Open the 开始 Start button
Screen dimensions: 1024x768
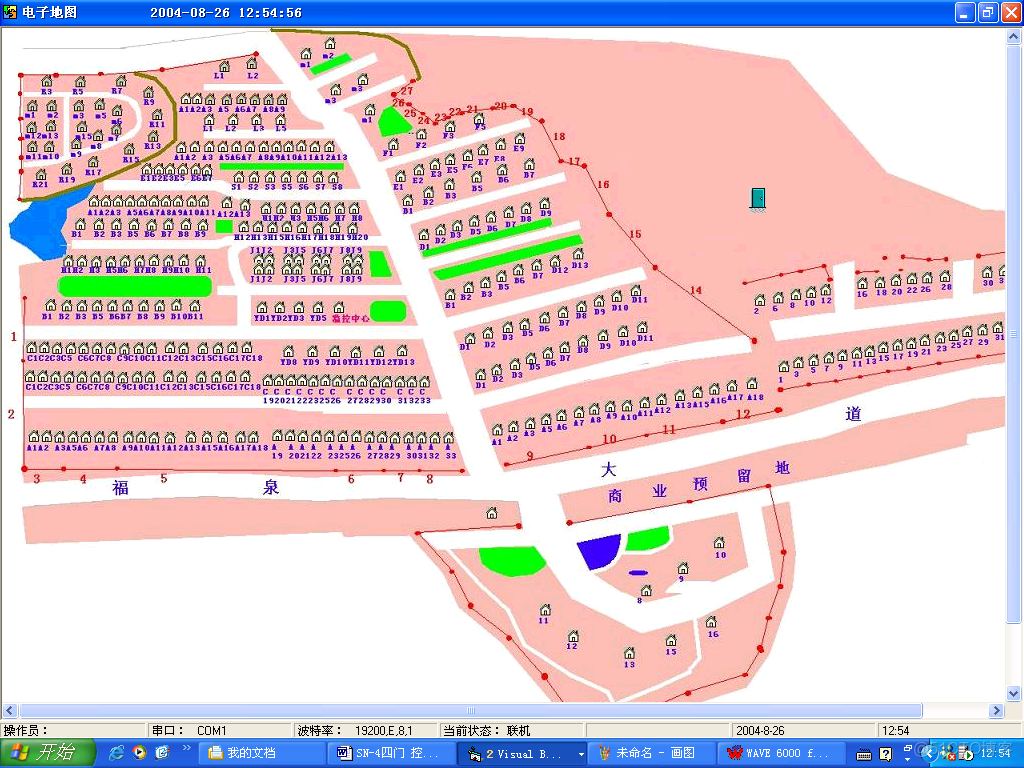47,753
